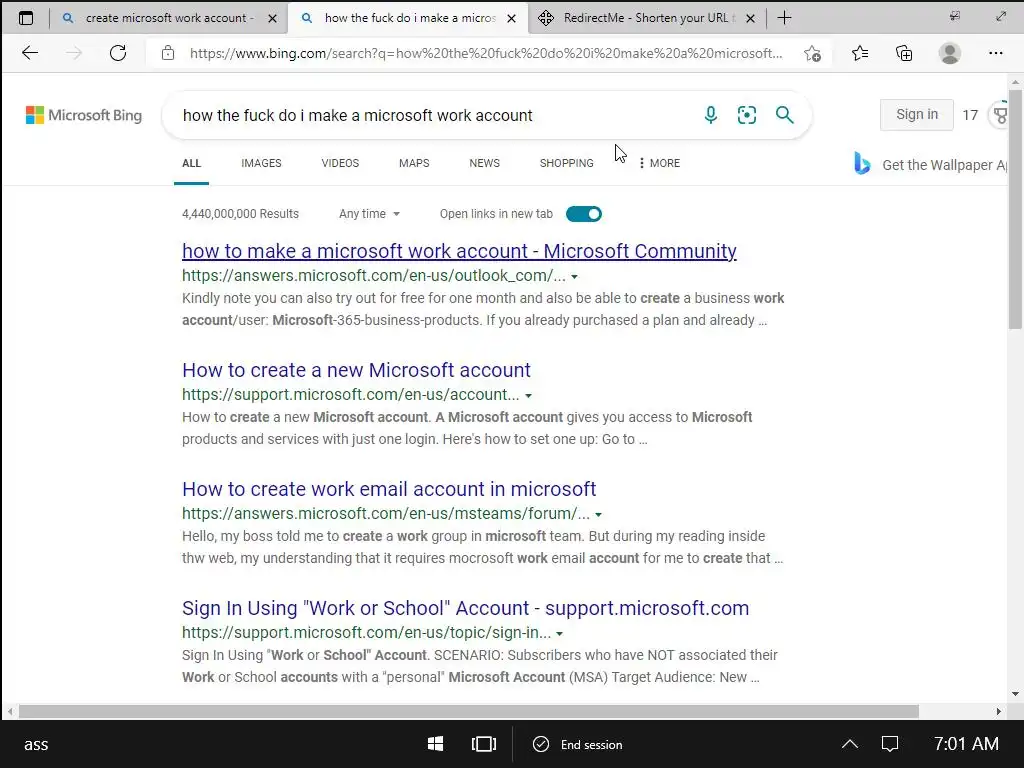The width and height of the screenshot is (1024, 768).
Task: Open Task View on the taskbar
Action: [x=483, y=744]
